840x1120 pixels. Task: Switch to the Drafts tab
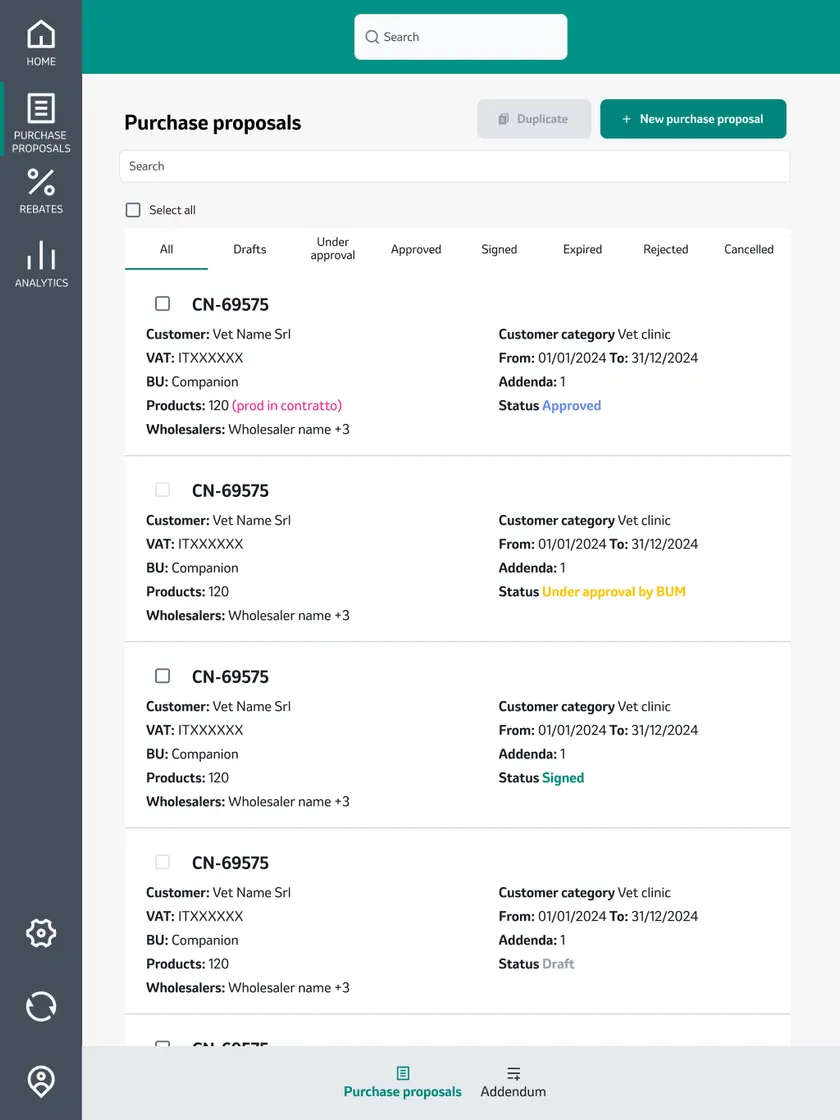249,249
